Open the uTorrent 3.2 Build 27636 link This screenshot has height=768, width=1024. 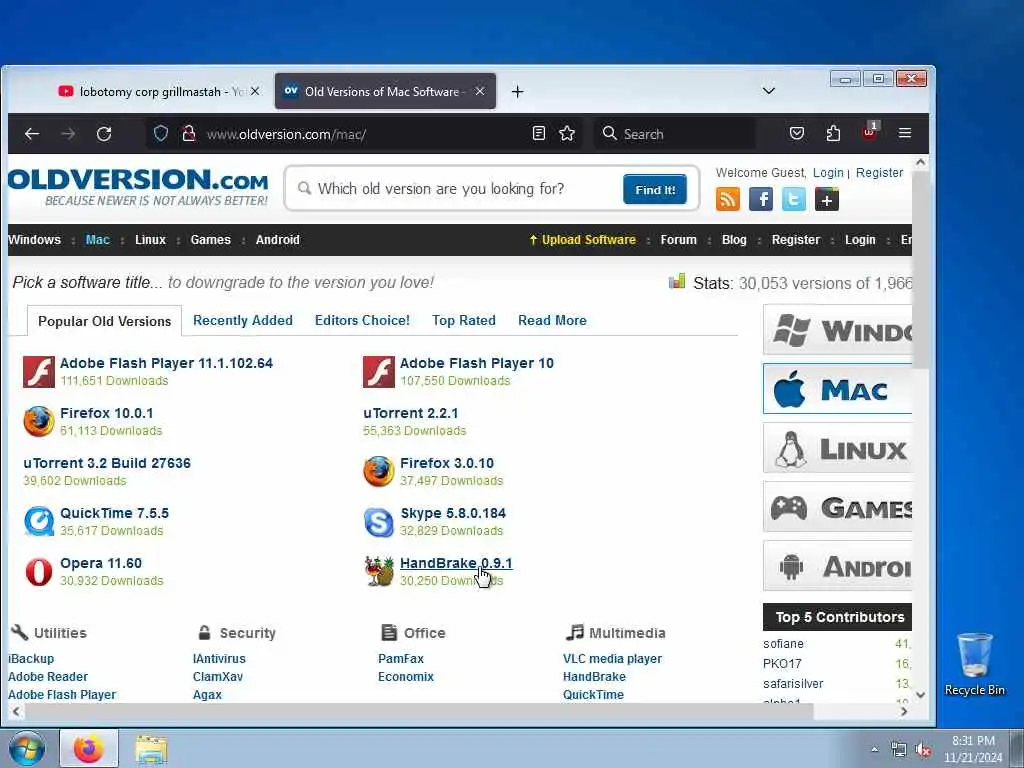pos(107,463)
